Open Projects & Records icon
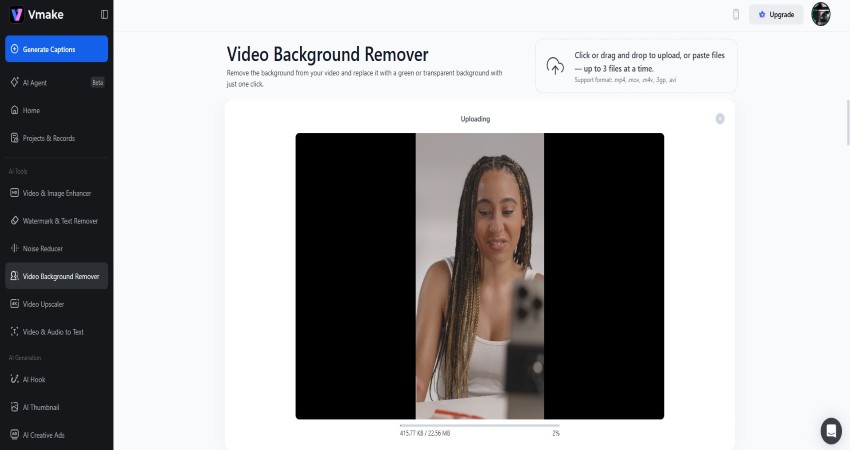Image resolution: width=850 pixels, height=450 pixels. tap(14, 138)
